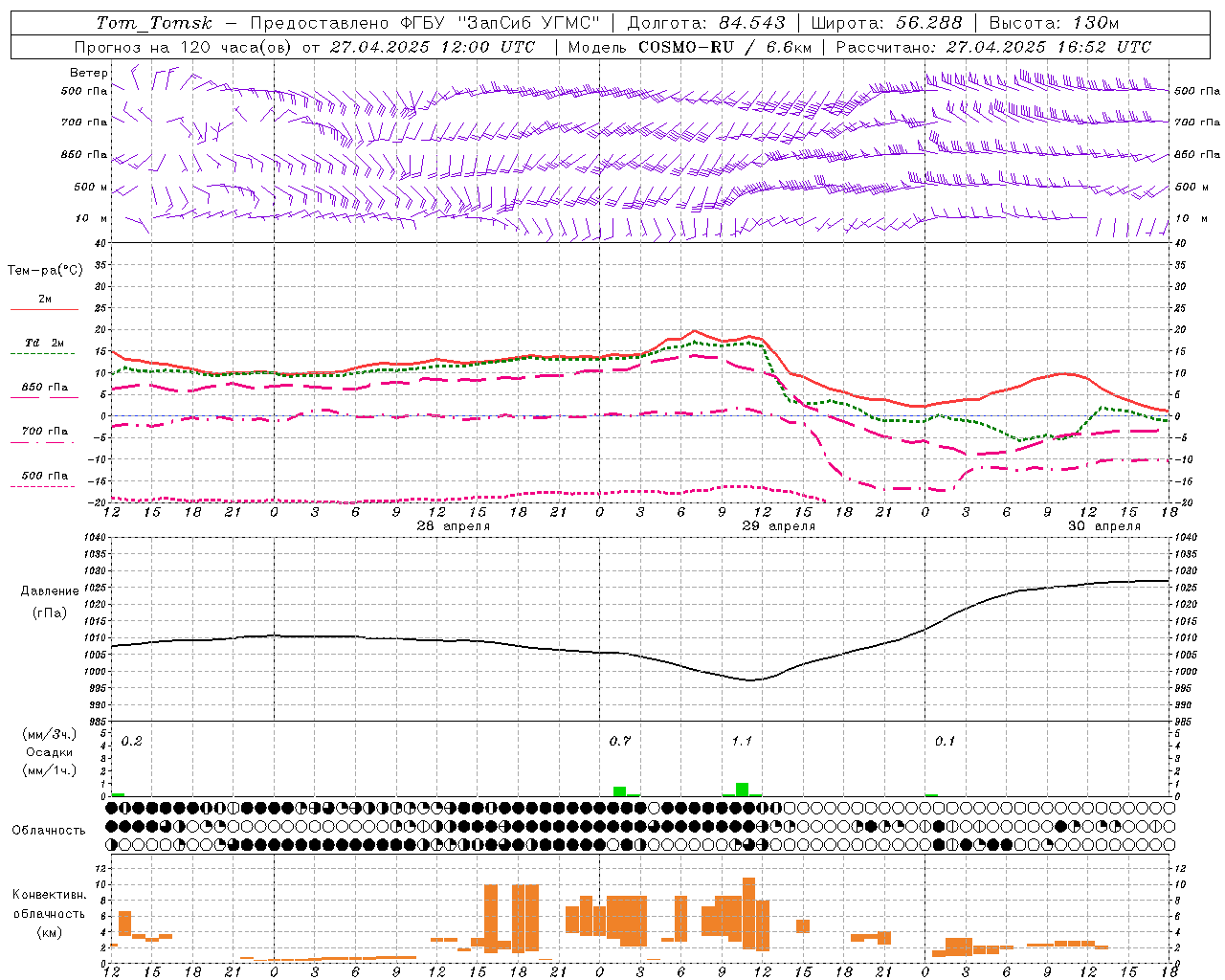1225x980 pixels.
Task: Click the precipitation total 0.7
Action: point(620,742)
